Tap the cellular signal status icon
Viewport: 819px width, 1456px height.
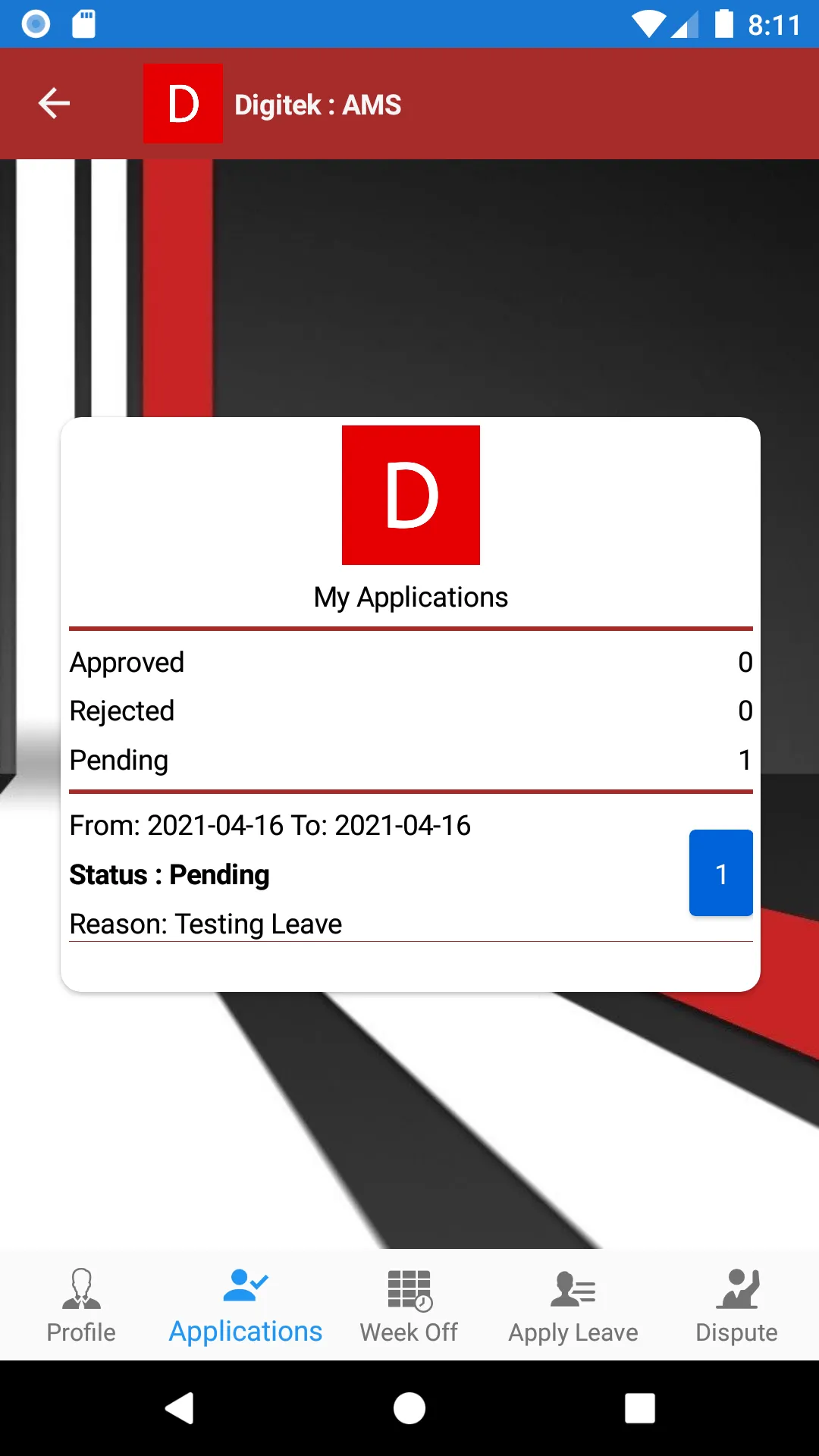click(685, 25)
